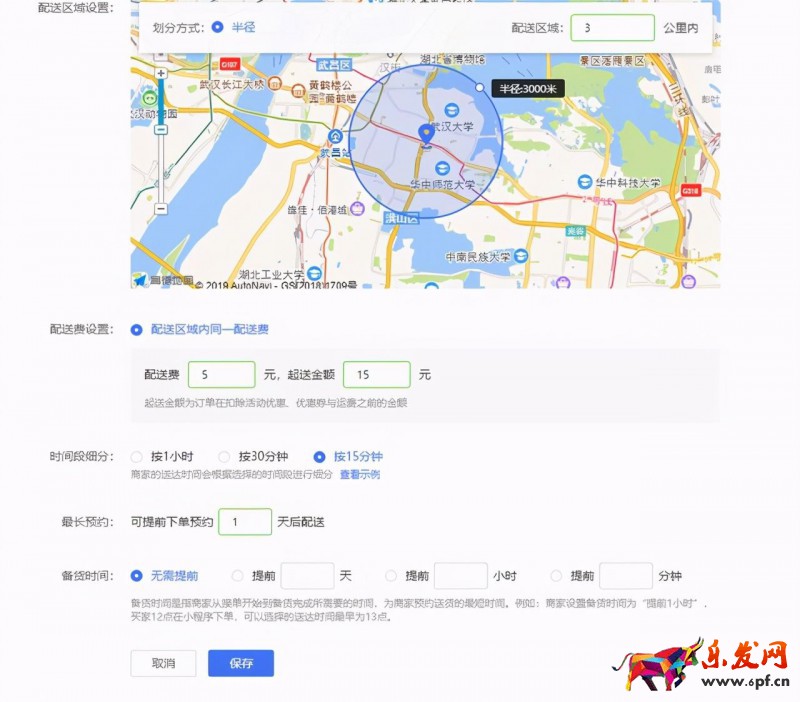Click the radius circle's white edge handle
Image resolution: width=800 pixels, height=702 pixels.
click(480, 88)
